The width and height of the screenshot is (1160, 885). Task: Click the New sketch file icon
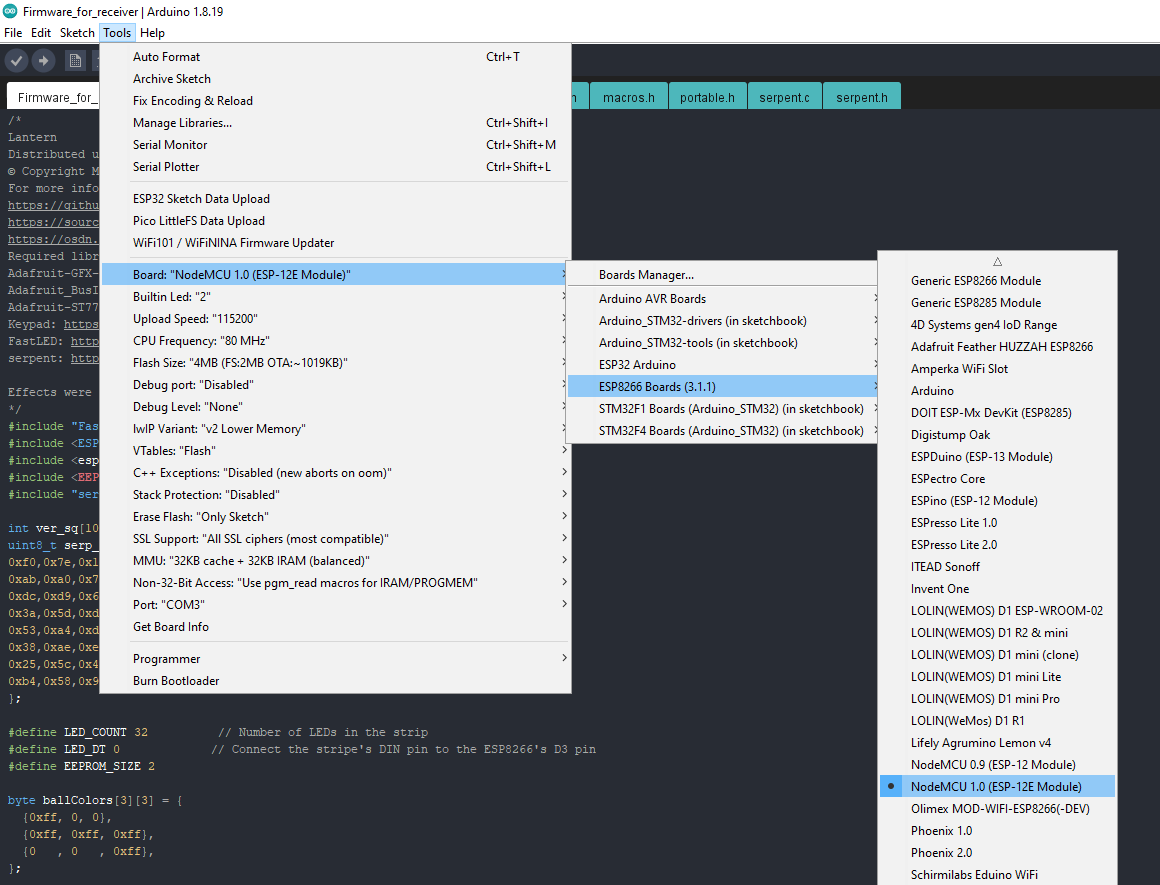click(75, 61)
